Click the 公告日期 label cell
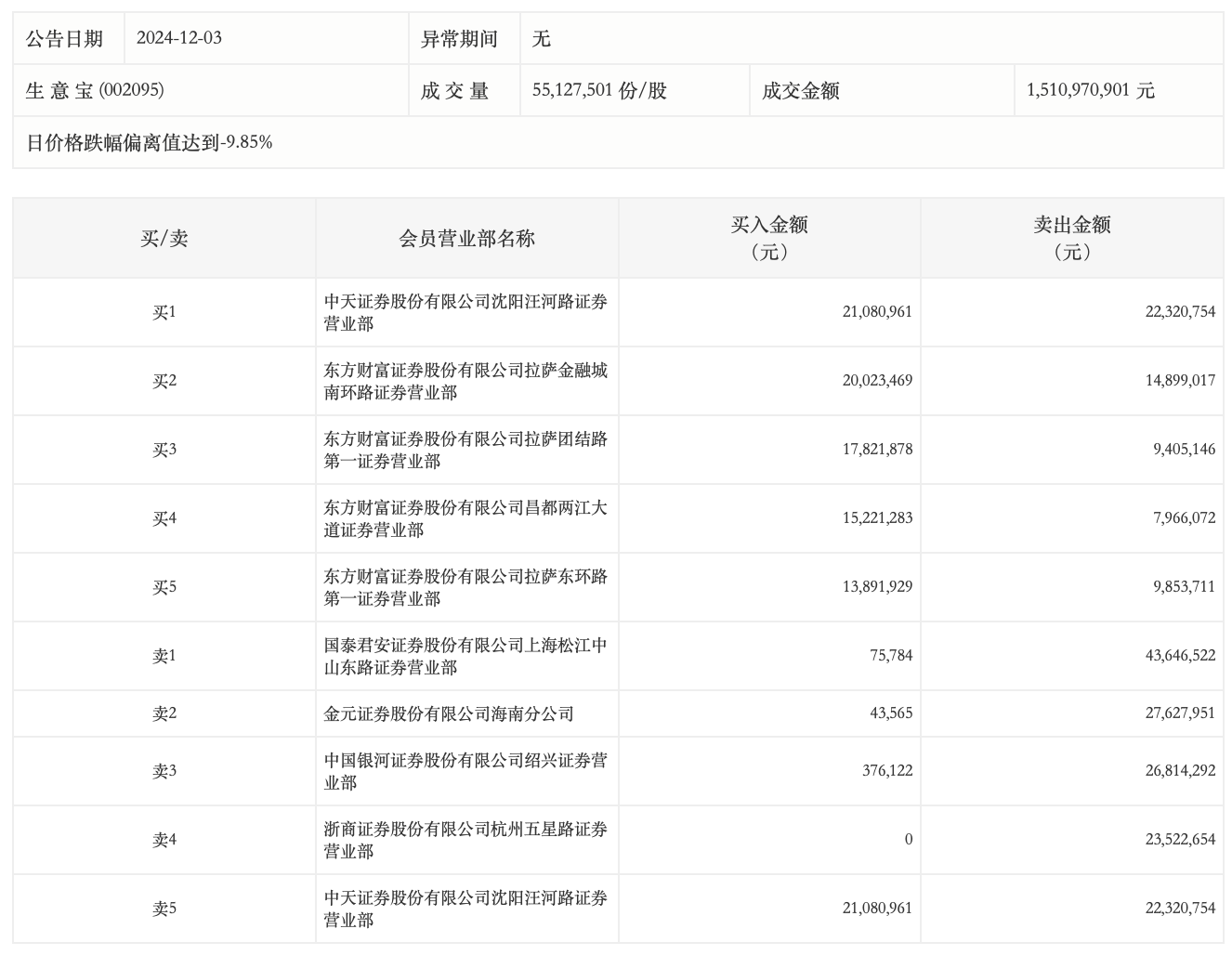This screenshot has height=955, width=1232. tap(64, 38)
